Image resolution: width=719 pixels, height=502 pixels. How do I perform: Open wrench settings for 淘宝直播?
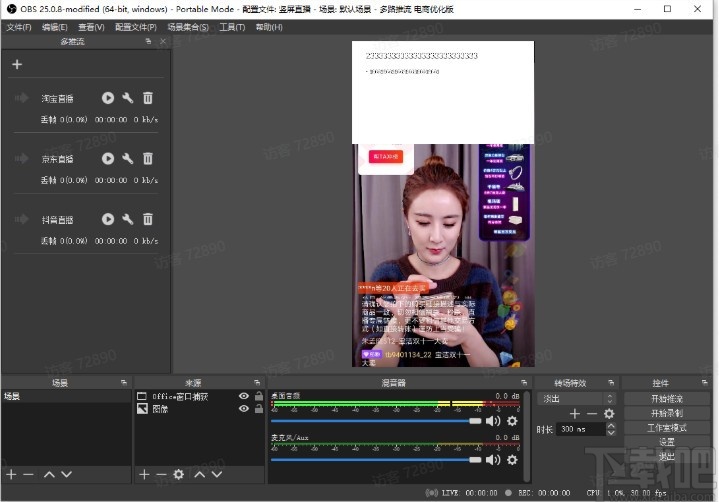(x=127, y=98)
